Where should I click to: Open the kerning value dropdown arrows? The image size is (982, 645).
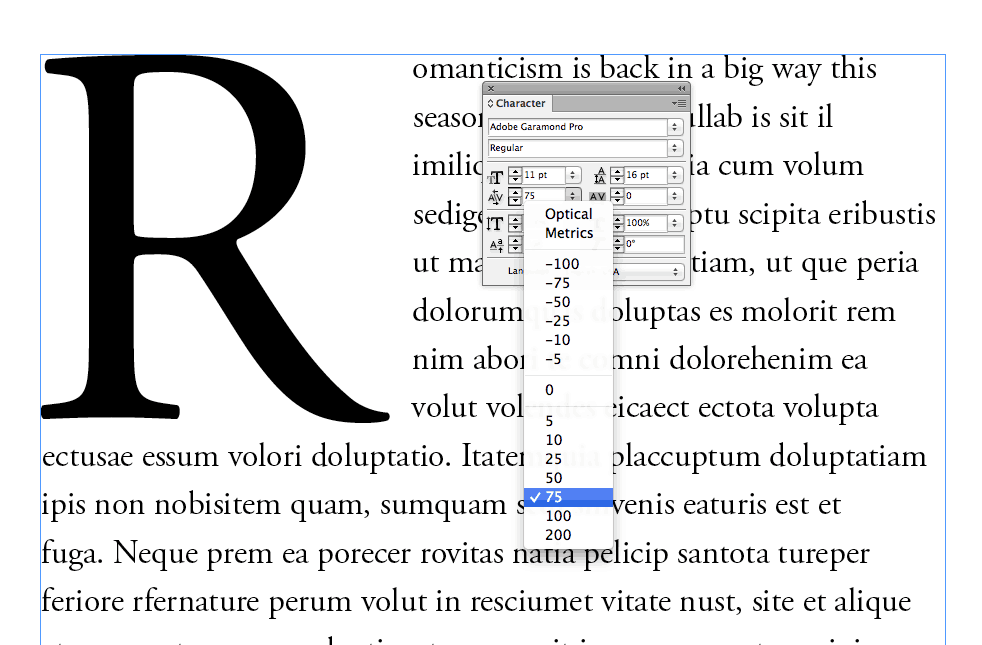point(572,196)
